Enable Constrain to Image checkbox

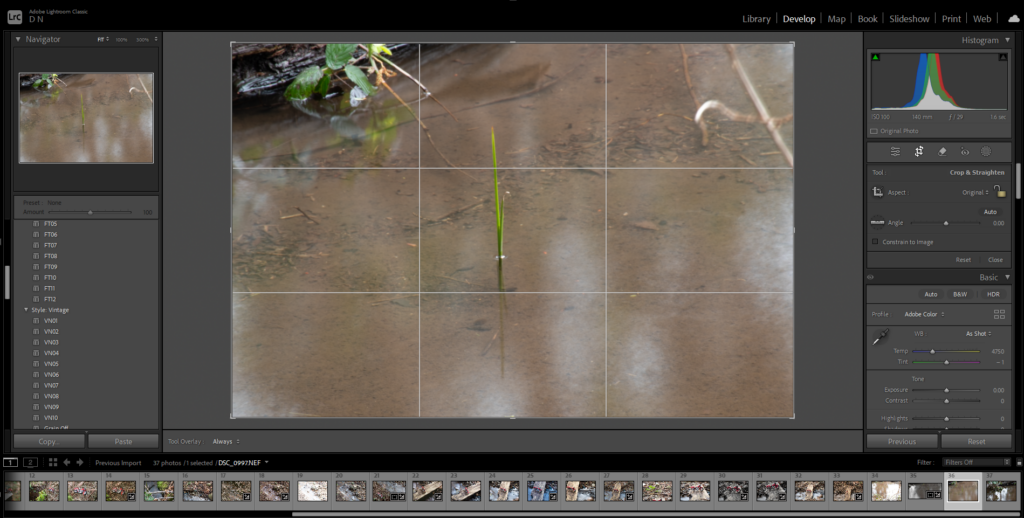point(875,242)
